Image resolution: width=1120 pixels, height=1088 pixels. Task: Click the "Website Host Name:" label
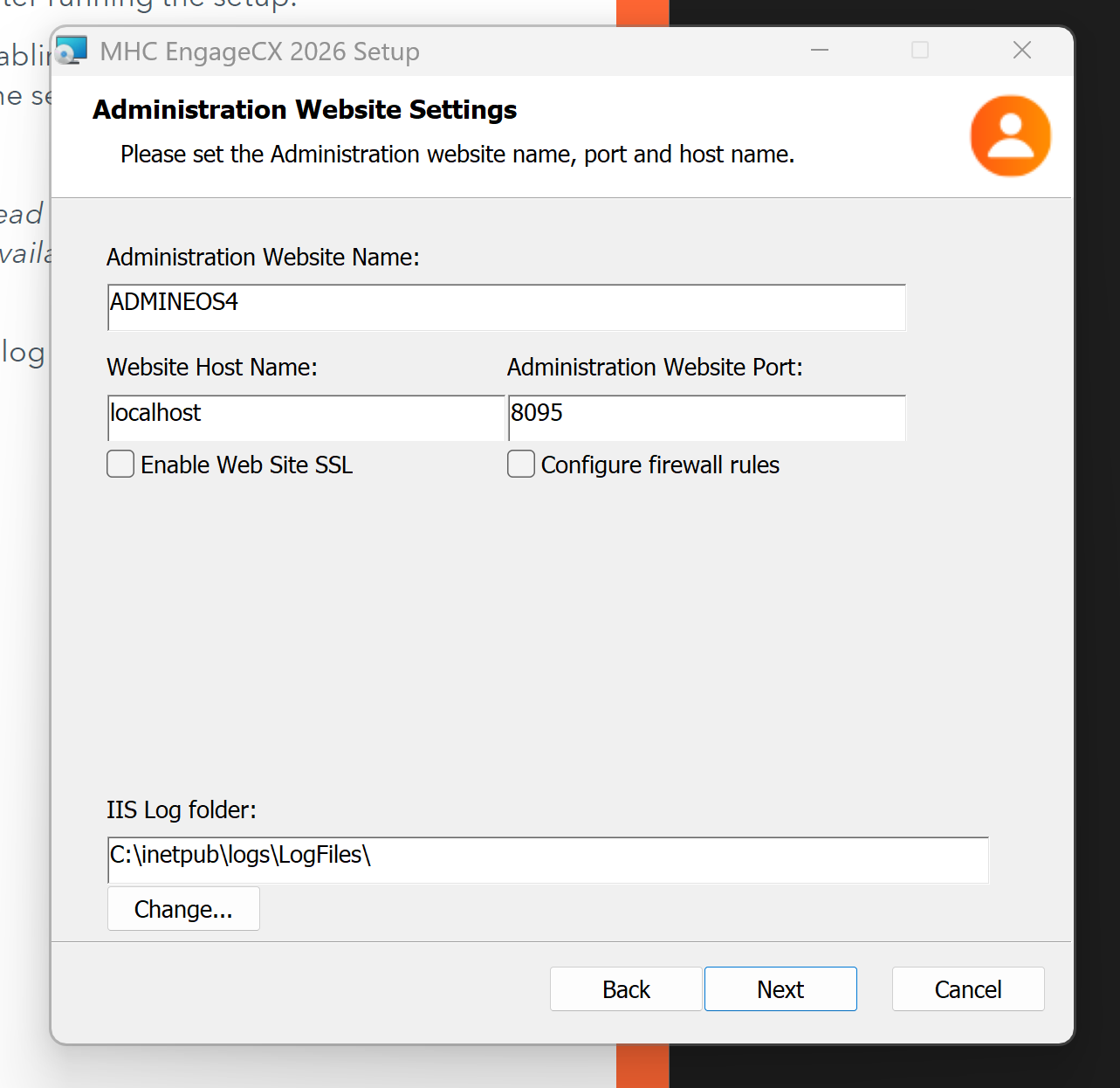pyautogui.click(x=212, y=368)
